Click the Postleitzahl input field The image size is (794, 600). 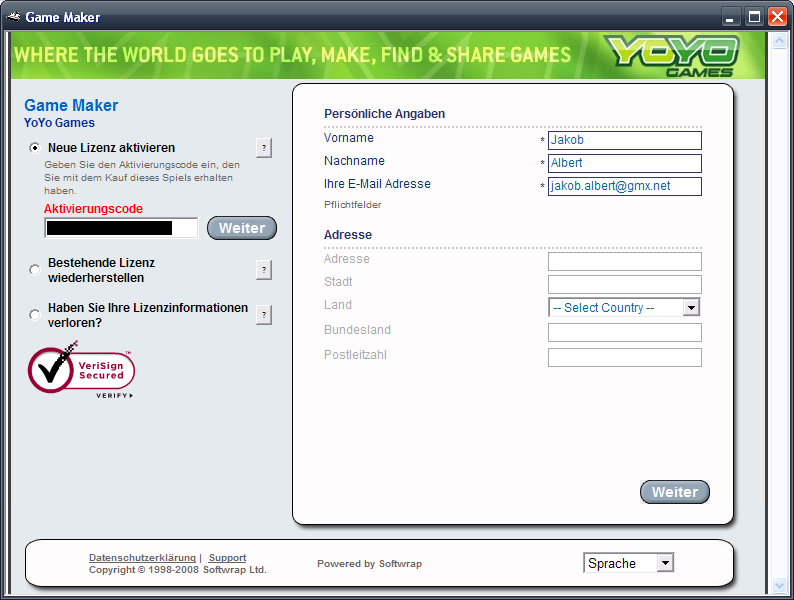[624, 357]
